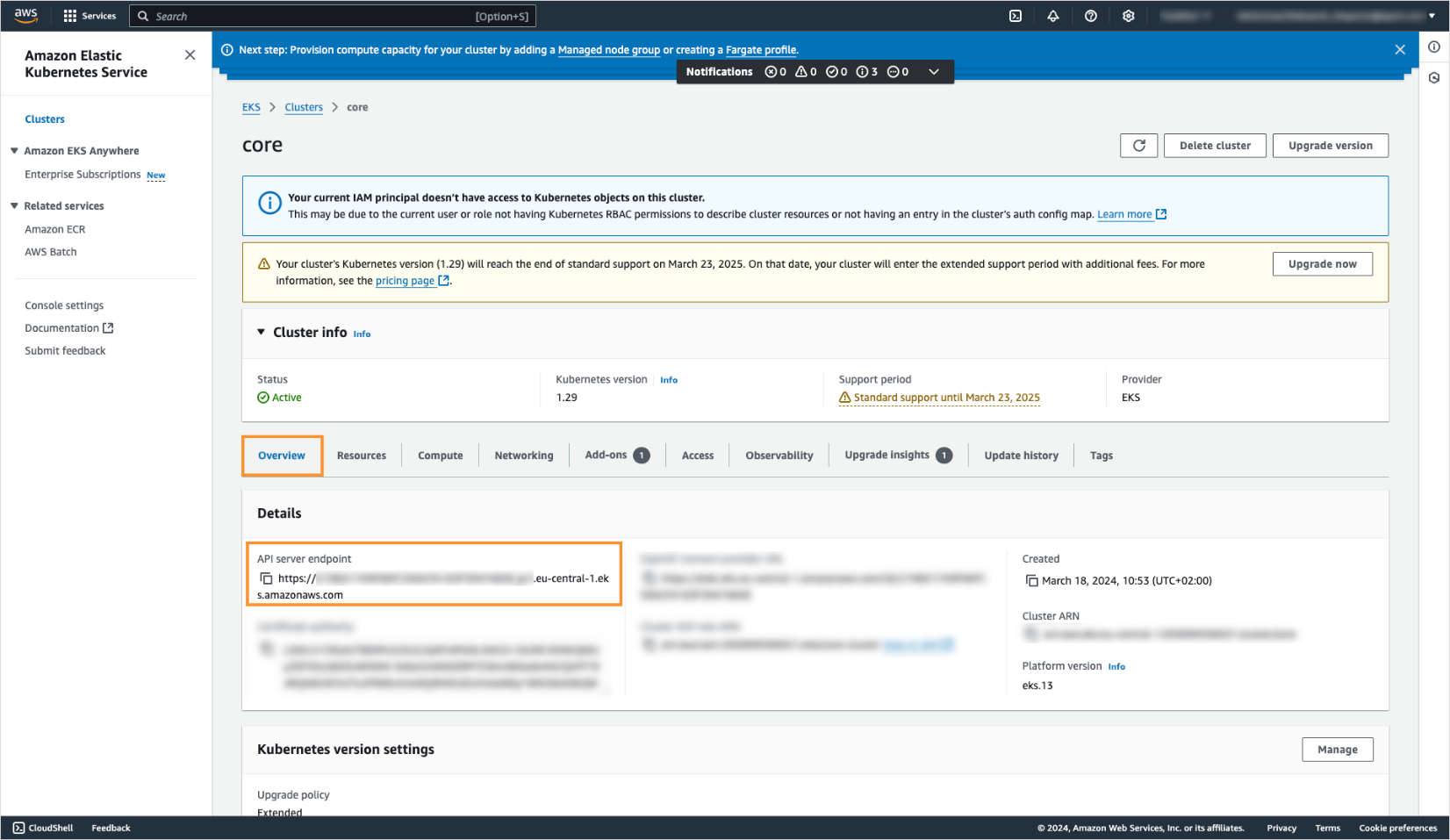Open the notifications bell icon
Viewport: 1450px width, 840px height.
click(x=1052, y=15)
